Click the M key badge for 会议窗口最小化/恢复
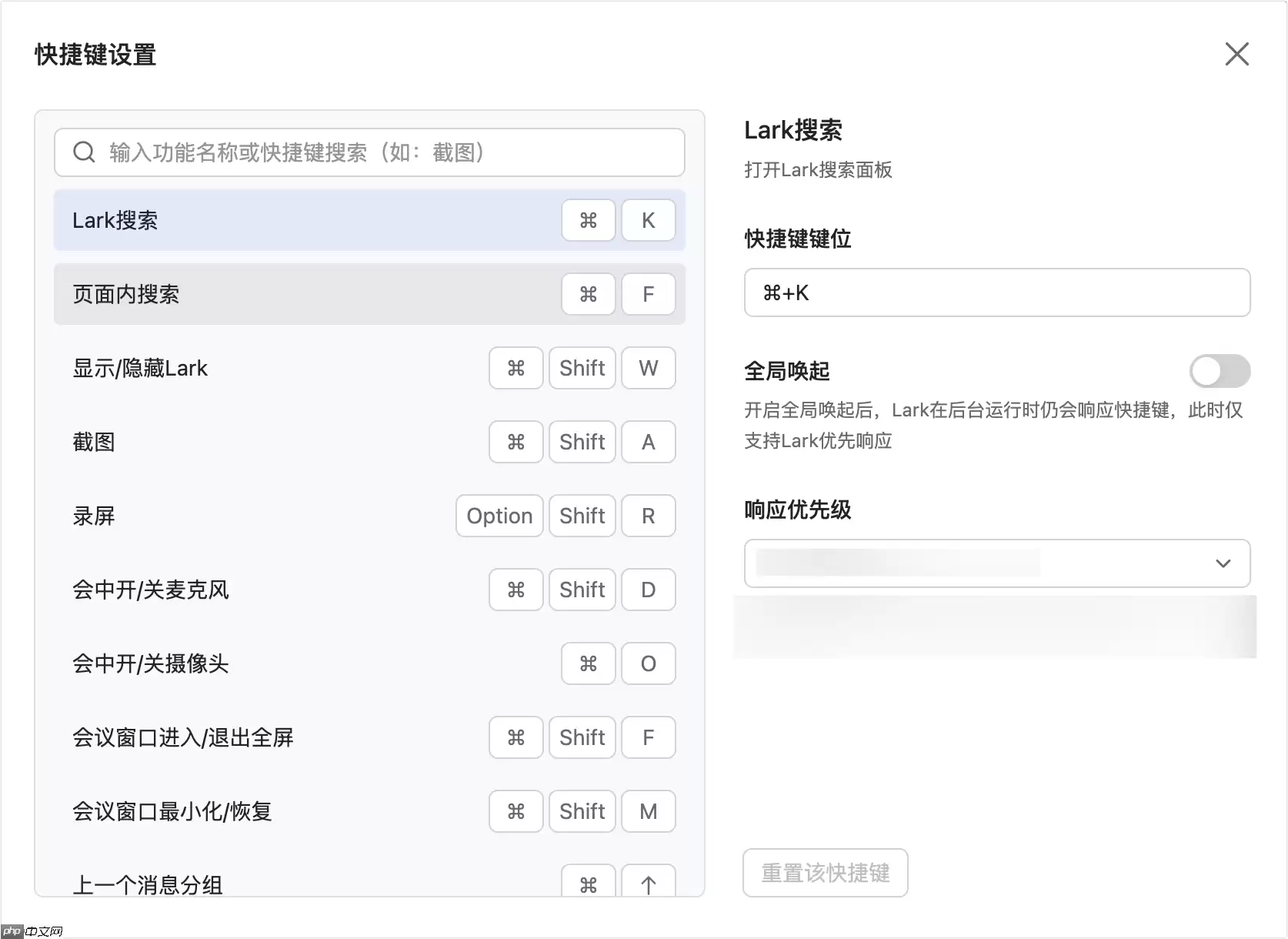This screenshot has width=1288, height=939. tap(647, 811)
